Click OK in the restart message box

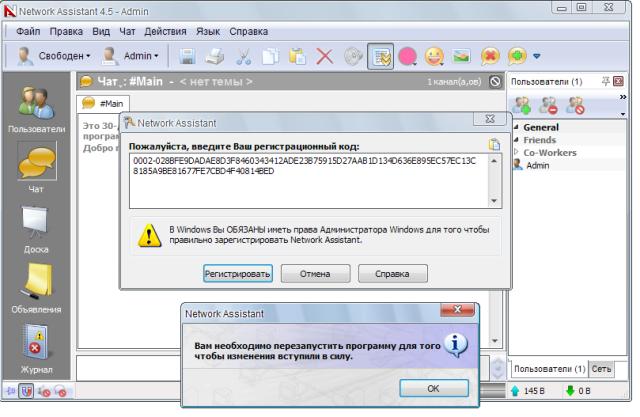pyautogui.click(x=433, y=388)
